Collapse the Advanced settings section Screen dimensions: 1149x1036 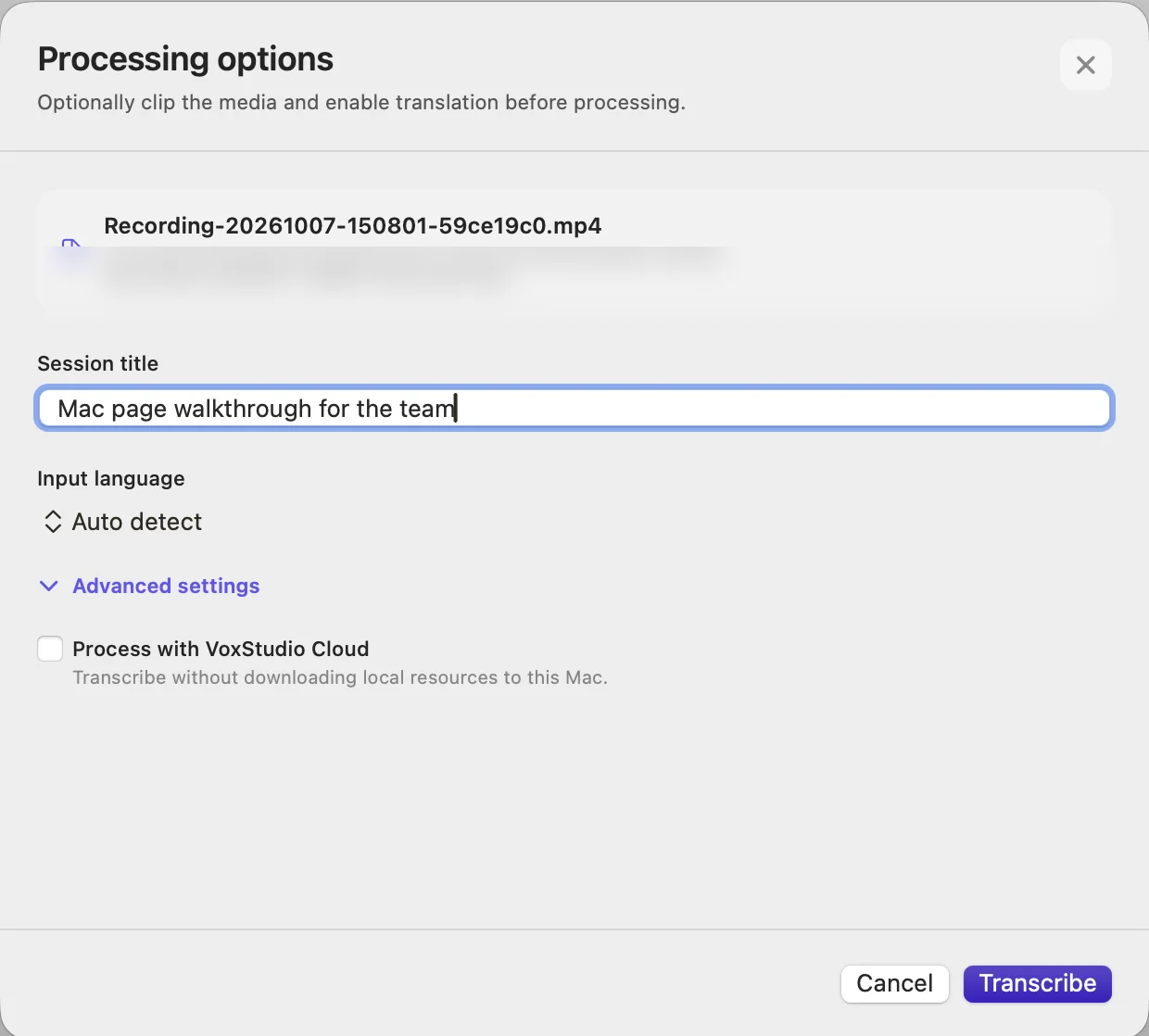point(149,586)
